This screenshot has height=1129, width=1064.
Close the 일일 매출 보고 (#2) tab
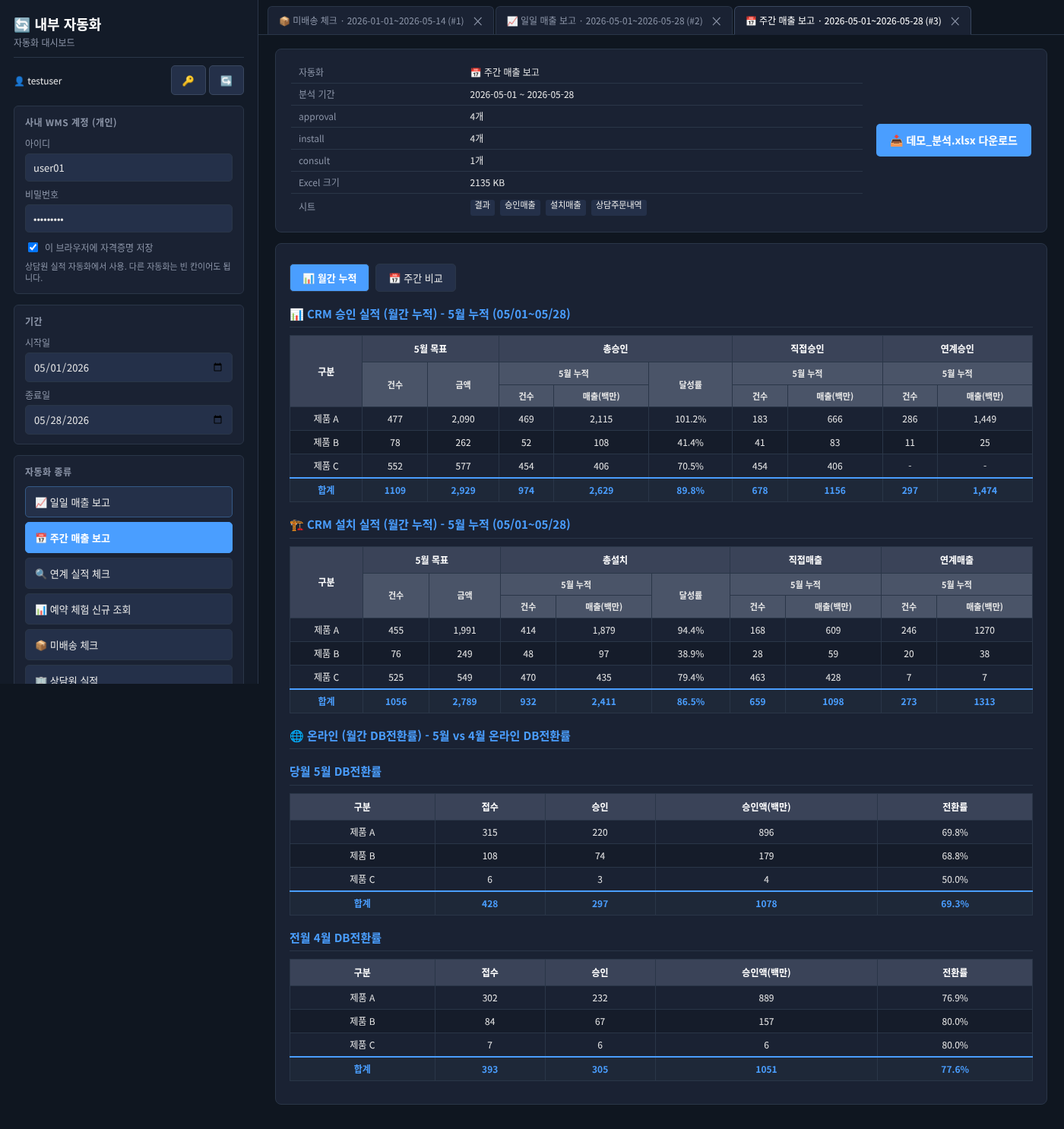pyautogui.click(x=717, y=21)
